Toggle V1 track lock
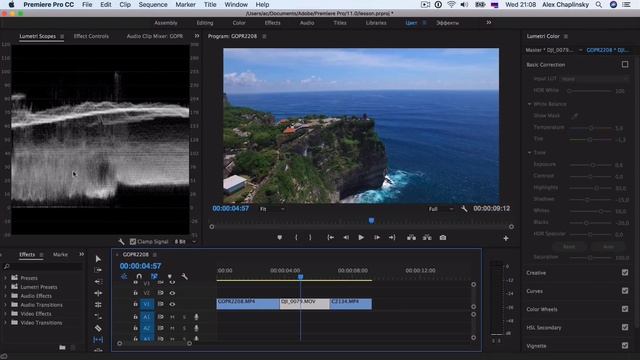 pos(136,304)
